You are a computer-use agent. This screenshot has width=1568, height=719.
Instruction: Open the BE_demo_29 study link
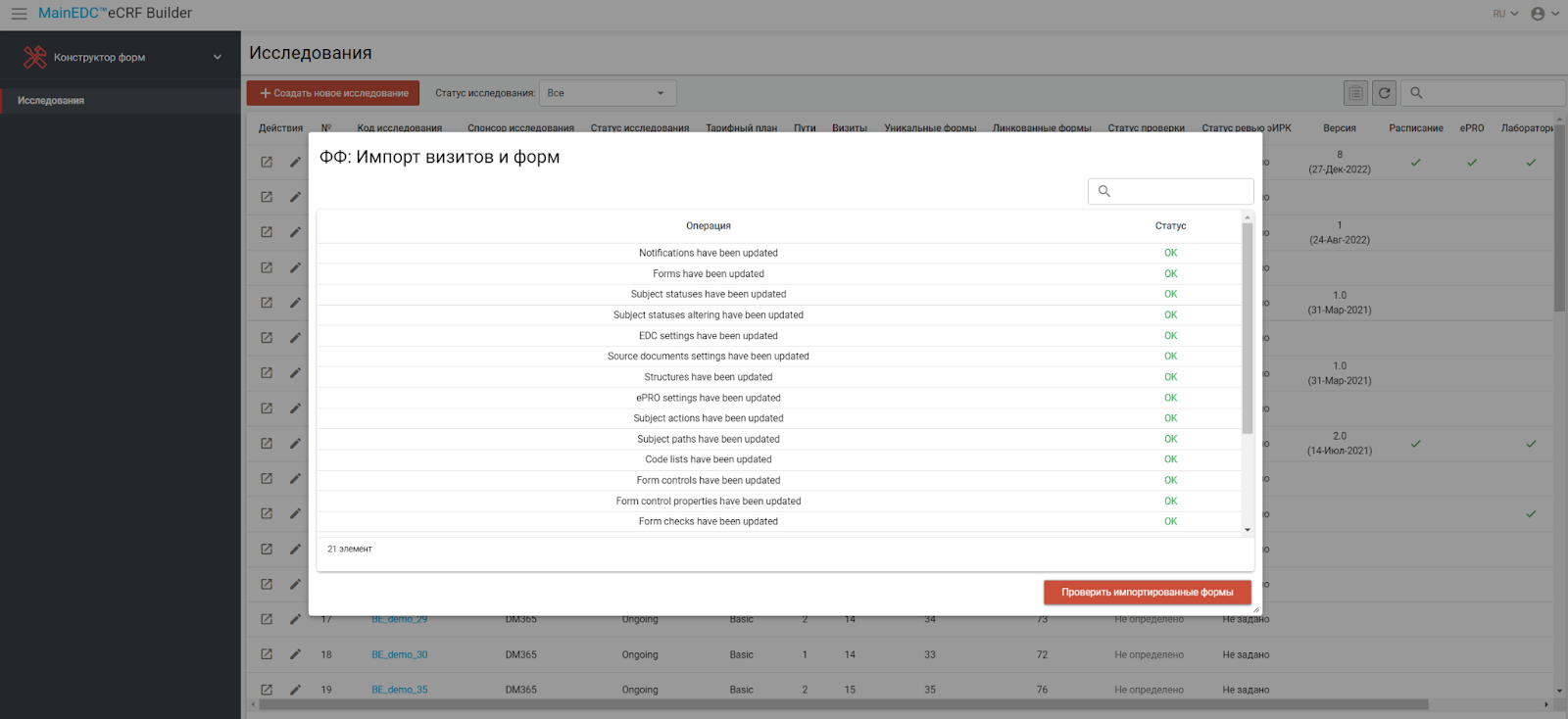(x=400, y=619)
